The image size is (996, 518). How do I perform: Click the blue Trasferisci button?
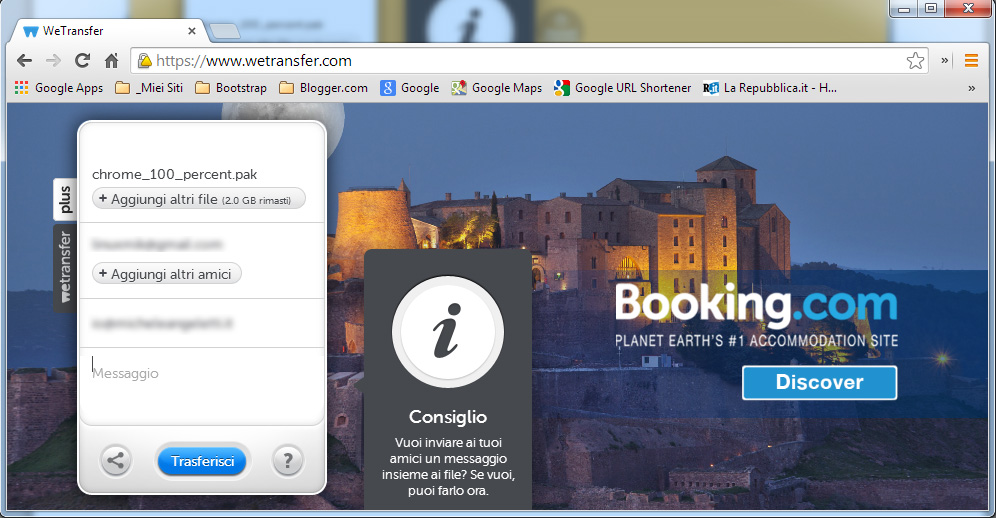(x=203, y=461)
